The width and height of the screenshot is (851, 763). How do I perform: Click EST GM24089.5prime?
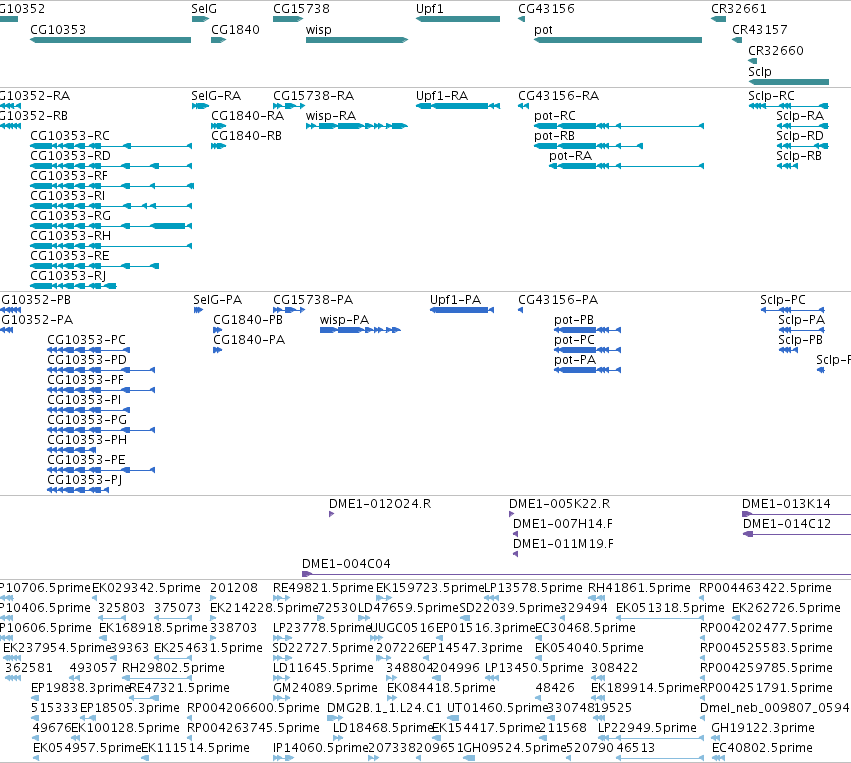click(325, 688)
